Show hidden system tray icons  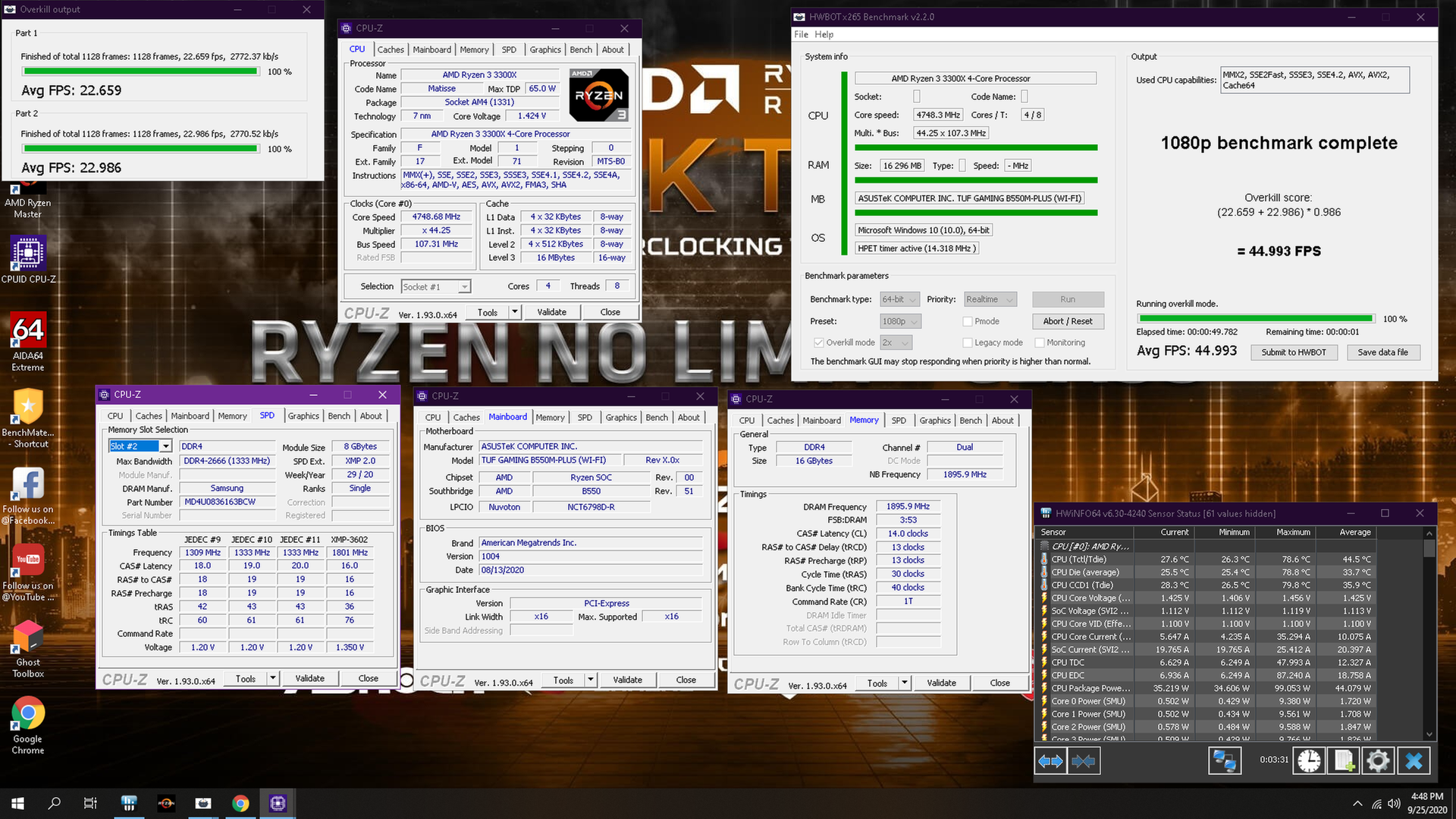click(1357, 804)
